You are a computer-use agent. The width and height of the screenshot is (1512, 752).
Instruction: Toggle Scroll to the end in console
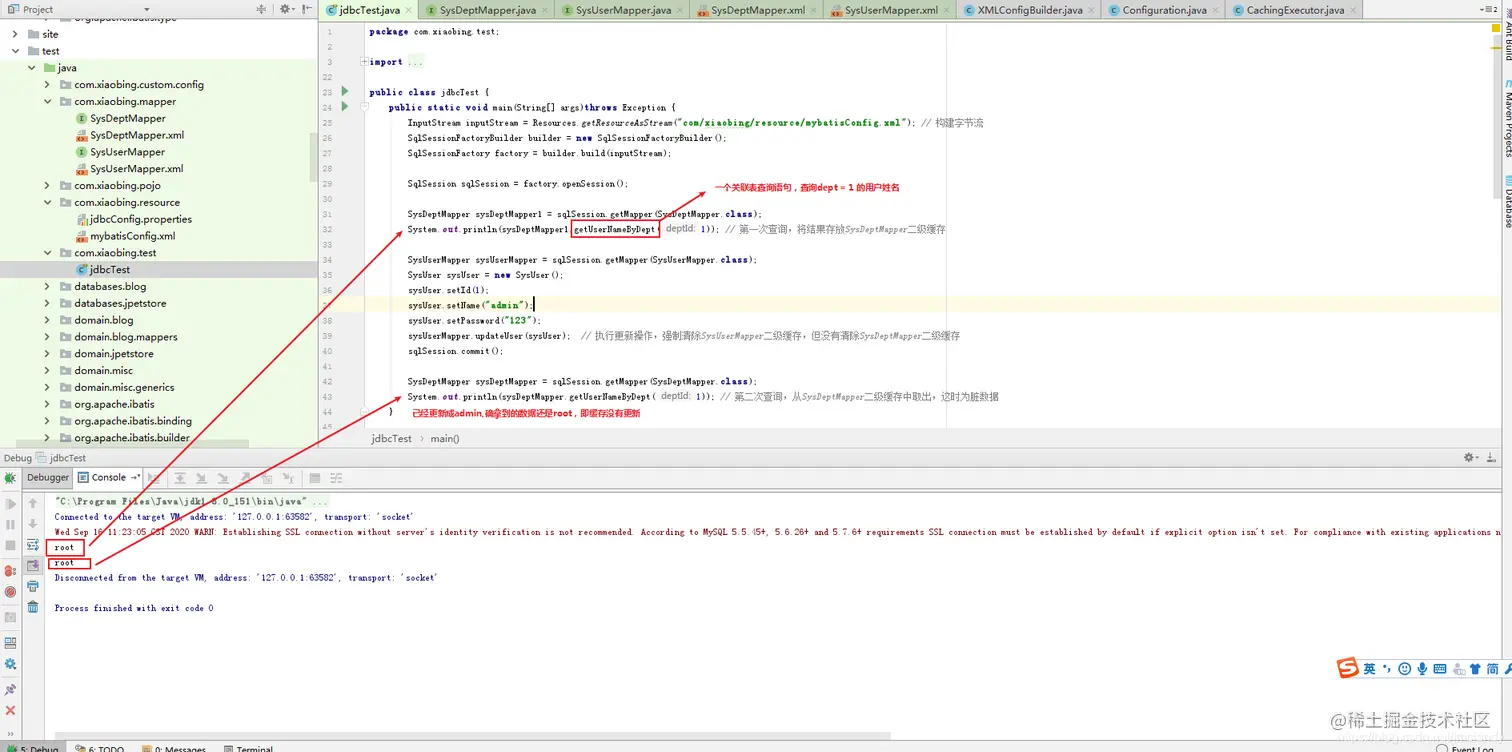[33, 565]
